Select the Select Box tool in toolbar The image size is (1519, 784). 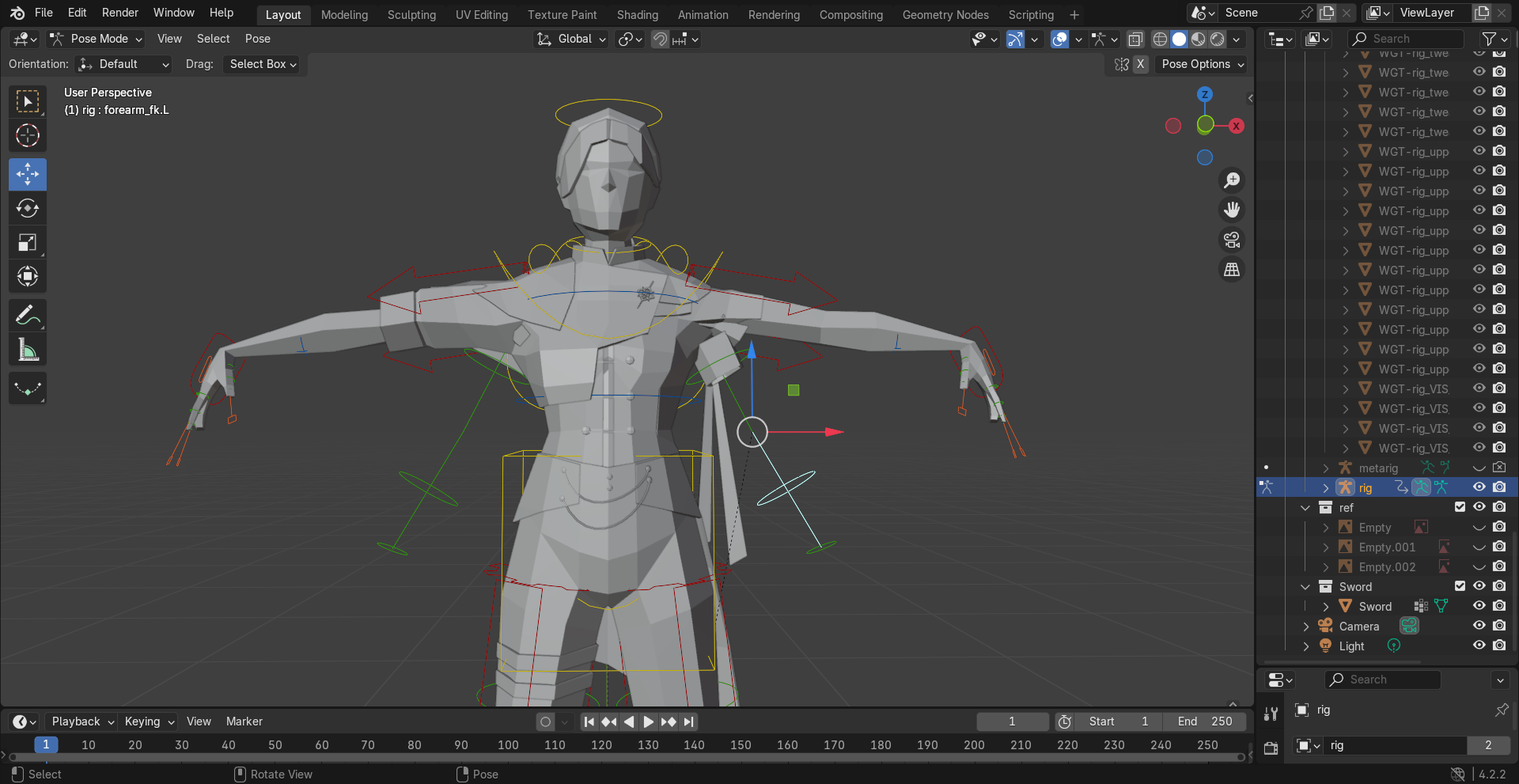(28, 101)
